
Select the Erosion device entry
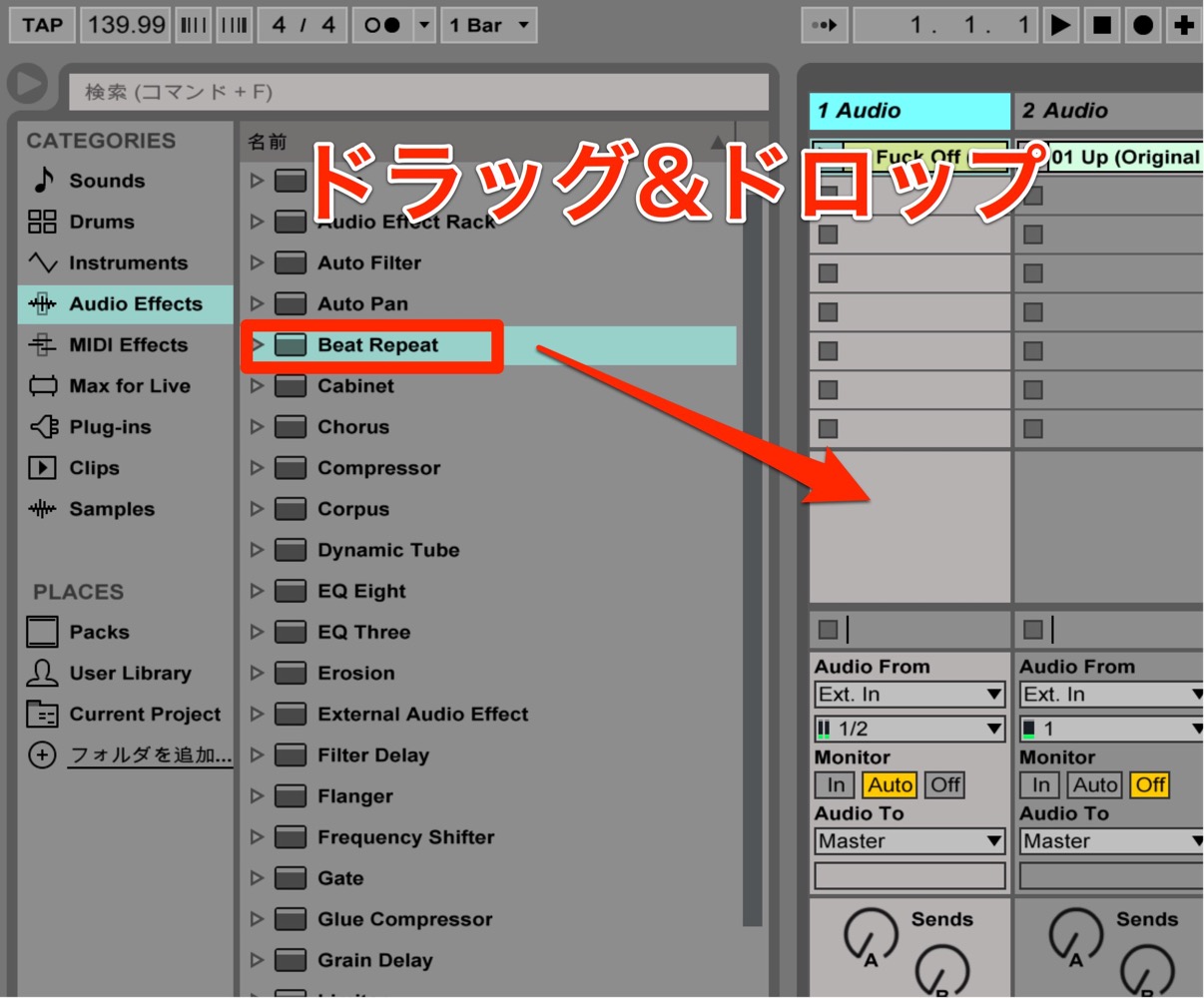coord(489,672)
